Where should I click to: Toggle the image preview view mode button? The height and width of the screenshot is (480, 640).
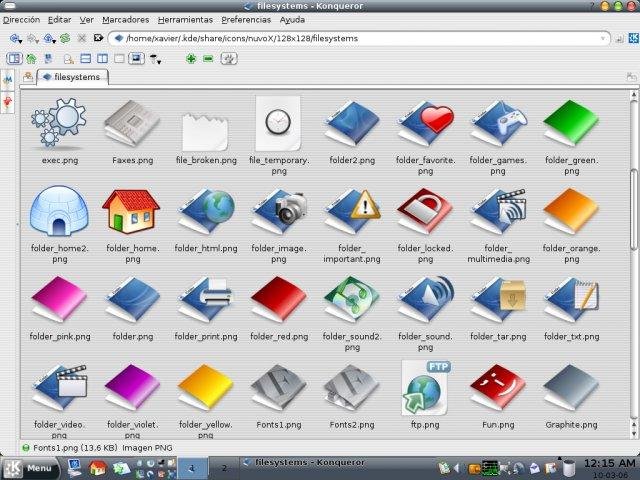136,59
